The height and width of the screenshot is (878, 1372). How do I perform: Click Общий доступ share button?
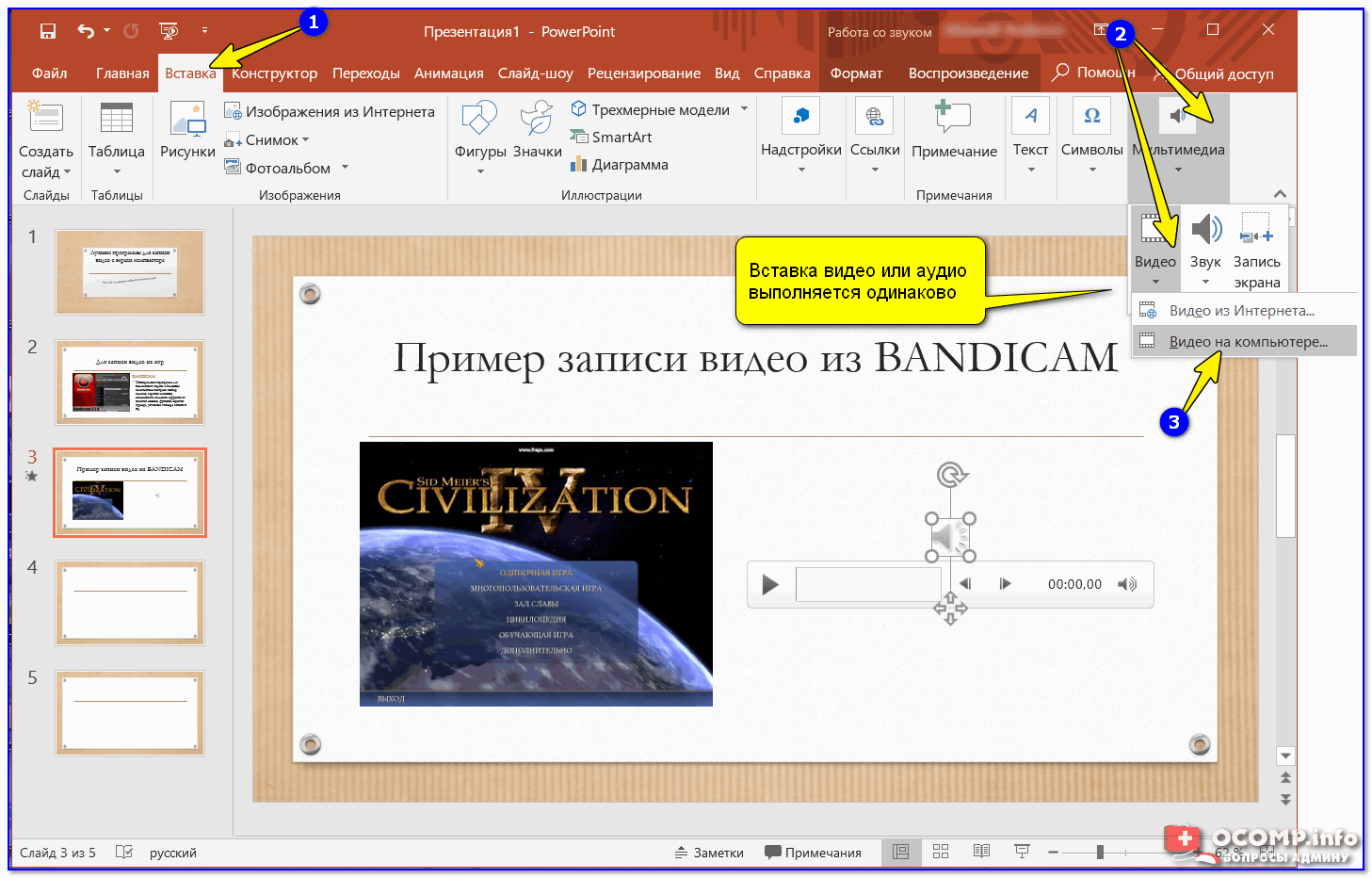[x=1215, y=73]
